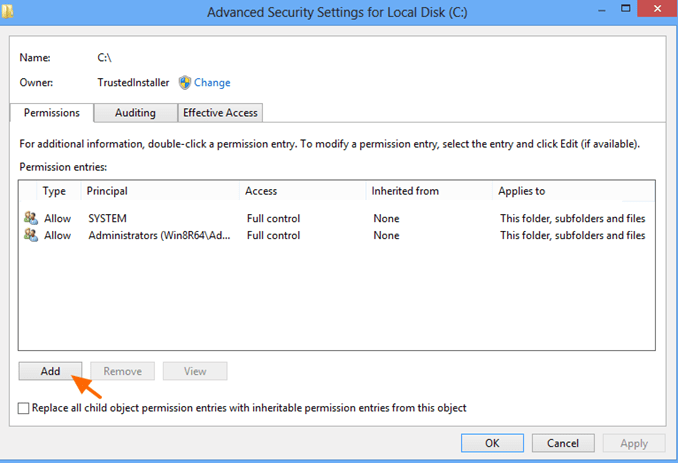Maximize the Advanced Security Settings window
This screenshot has width=678, height=463.
pos(626,9)
